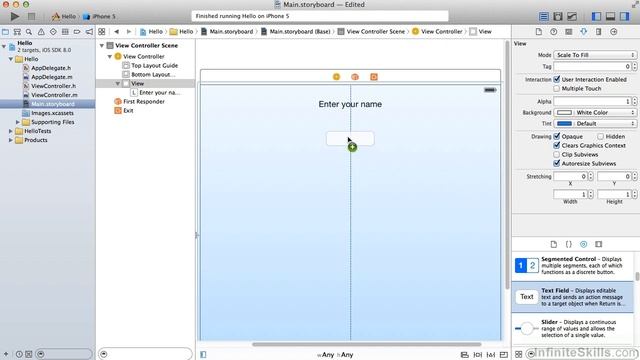Show the File Template library
The image size is (640, 360).
(553, 244)
